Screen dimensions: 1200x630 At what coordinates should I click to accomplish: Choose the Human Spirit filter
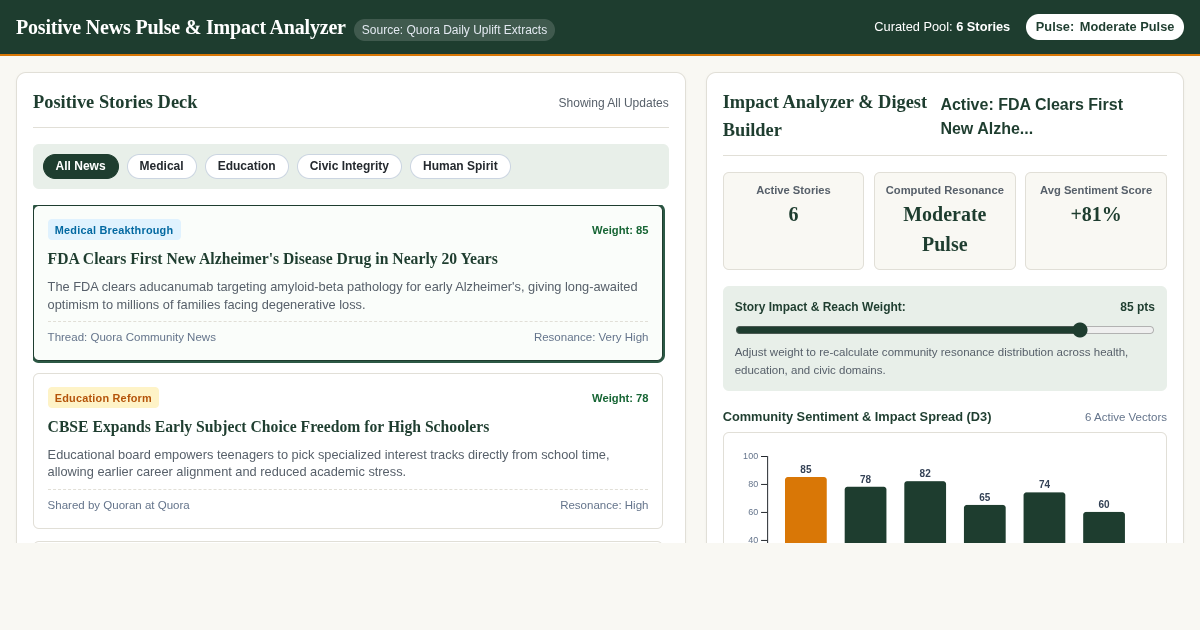click(x=460, y=166)
